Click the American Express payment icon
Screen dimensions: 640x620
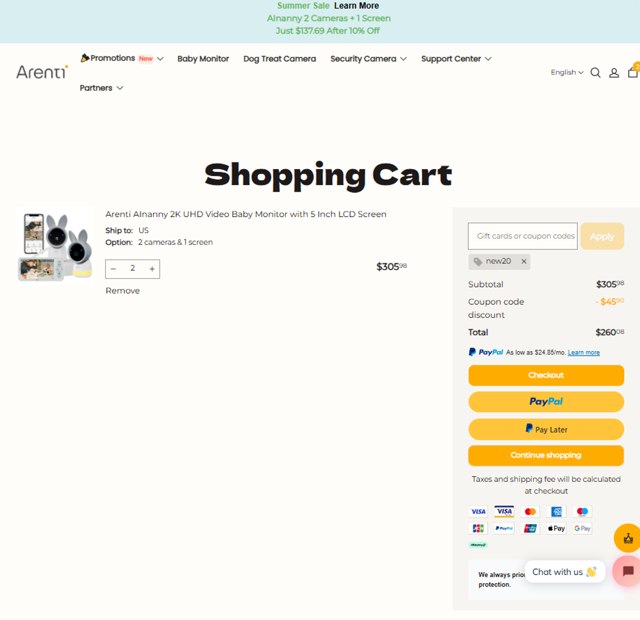coord(556,511)
